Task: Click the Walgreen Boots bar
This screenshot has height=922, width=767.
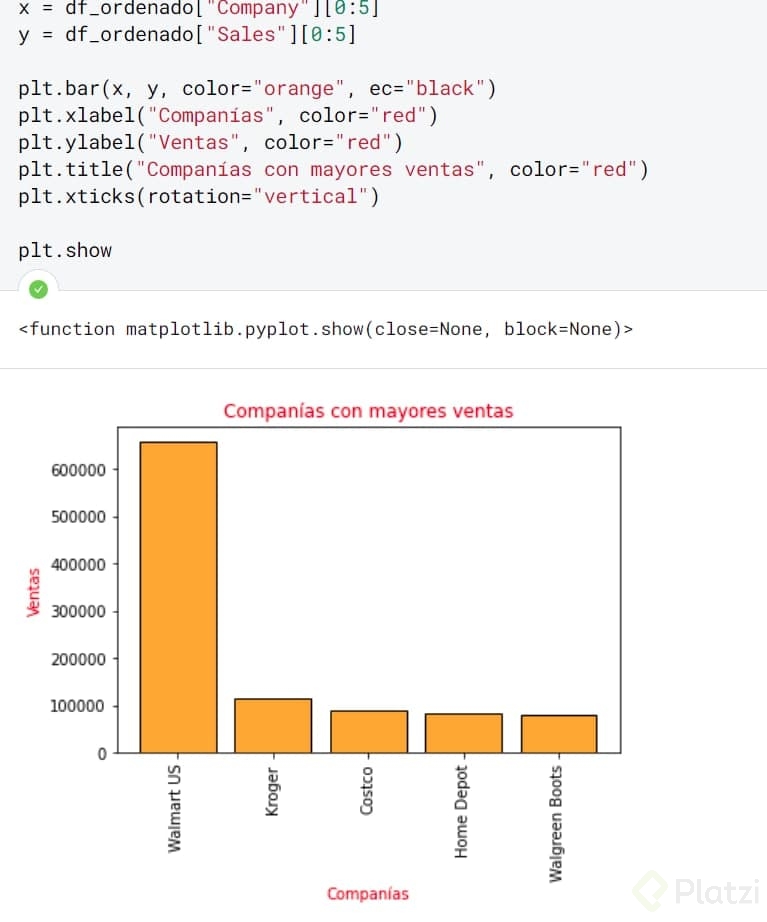Action: (559, 734)
